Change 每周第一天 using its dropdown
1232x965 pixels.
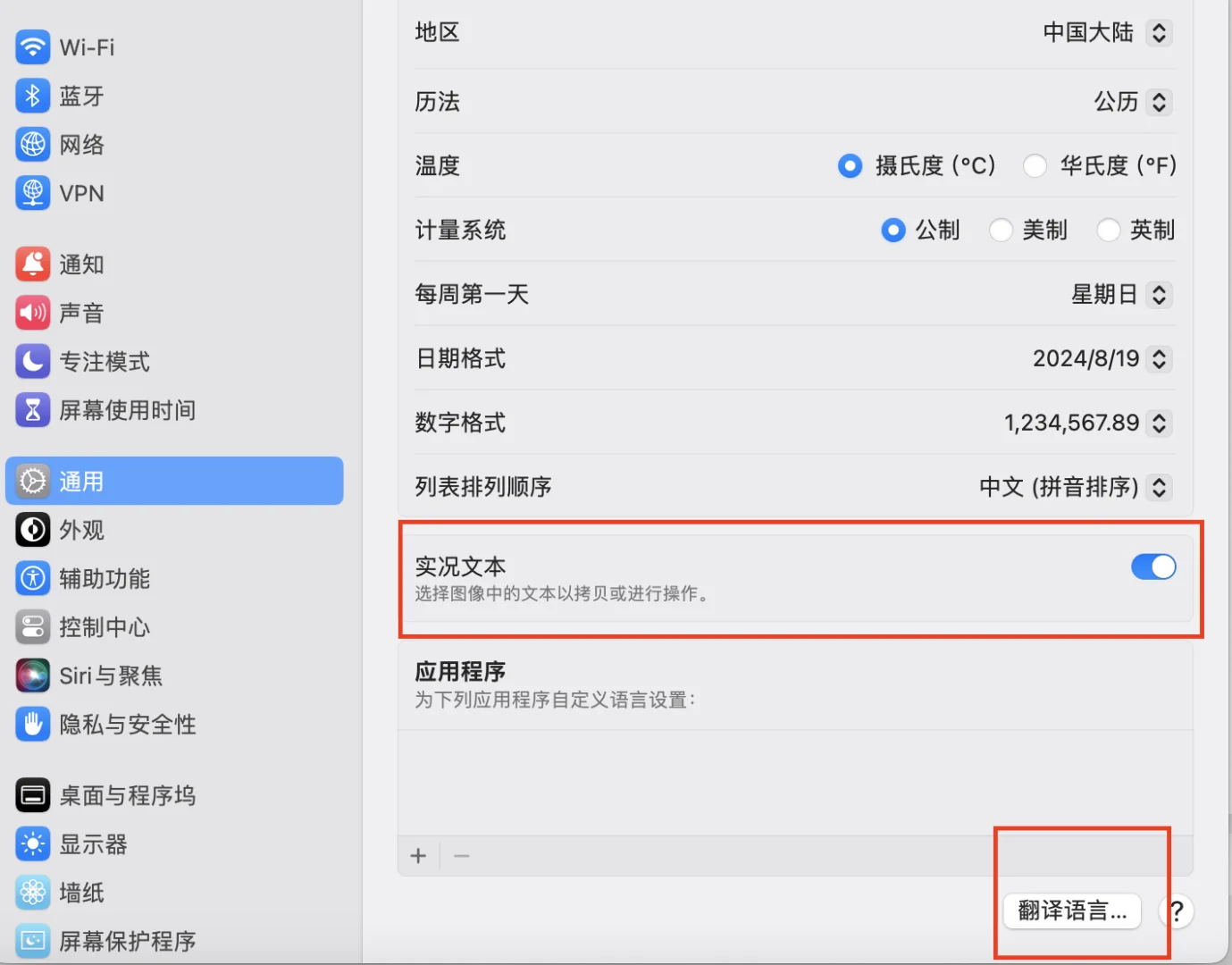click(x=1159, y=294)
